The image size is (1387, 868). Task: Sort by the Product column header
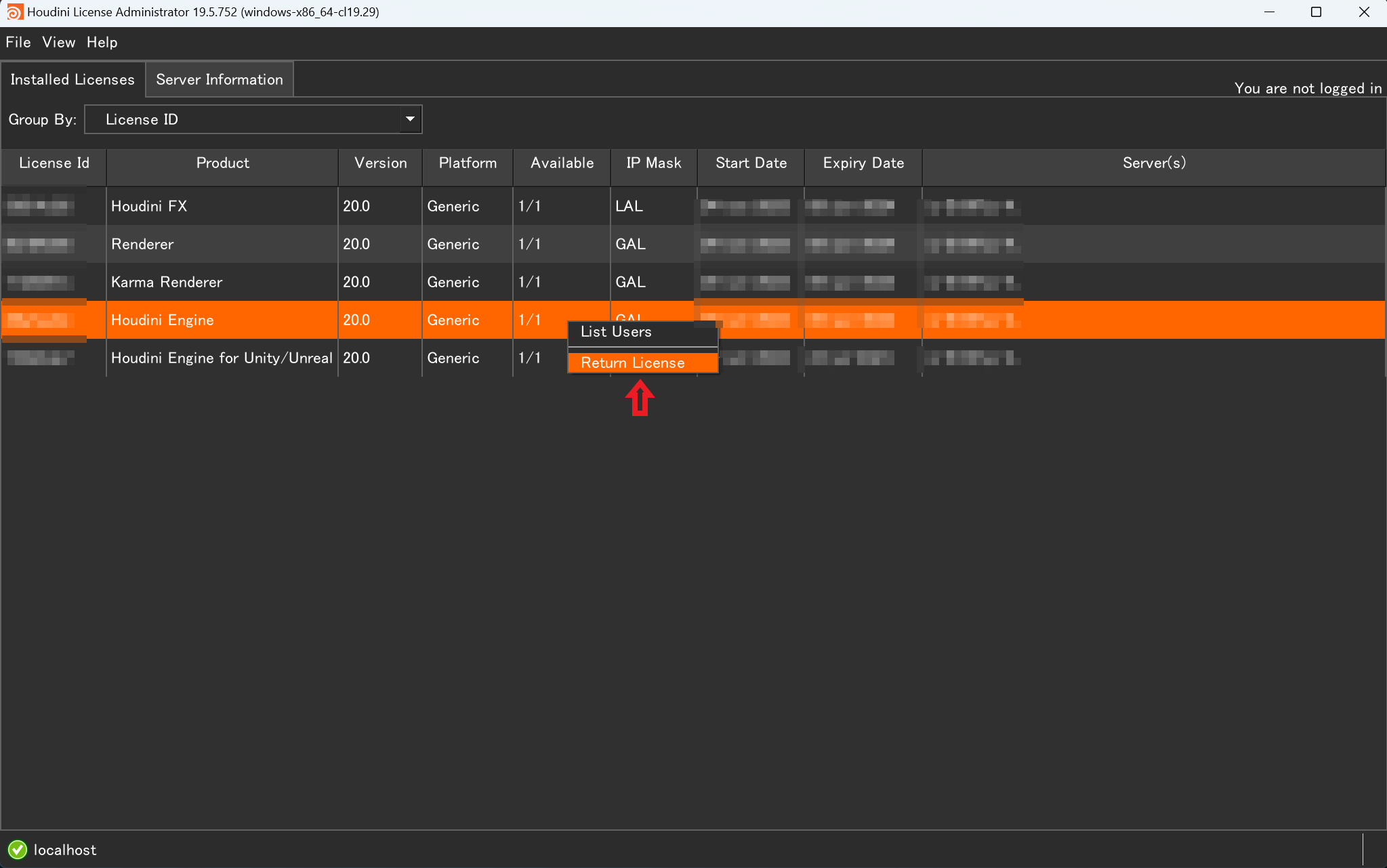222,163
